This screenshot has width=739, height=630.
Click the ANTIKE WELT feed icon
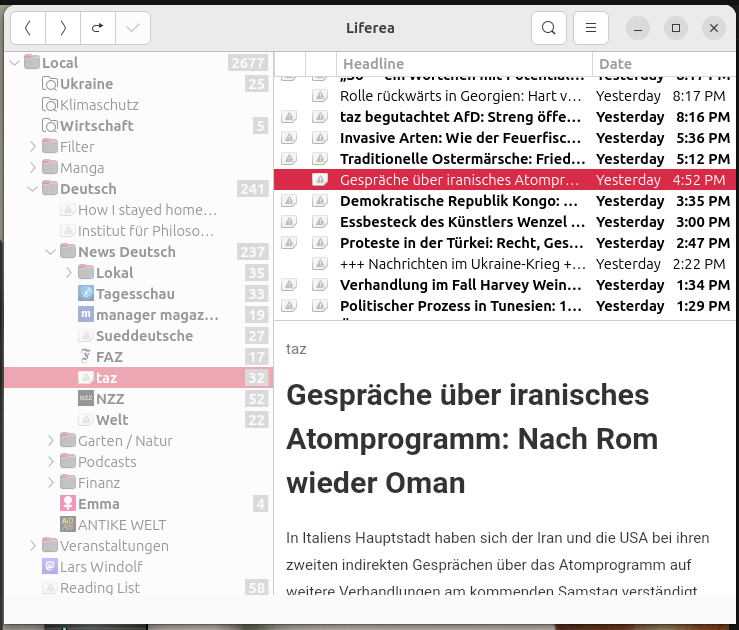click(68, 524)
